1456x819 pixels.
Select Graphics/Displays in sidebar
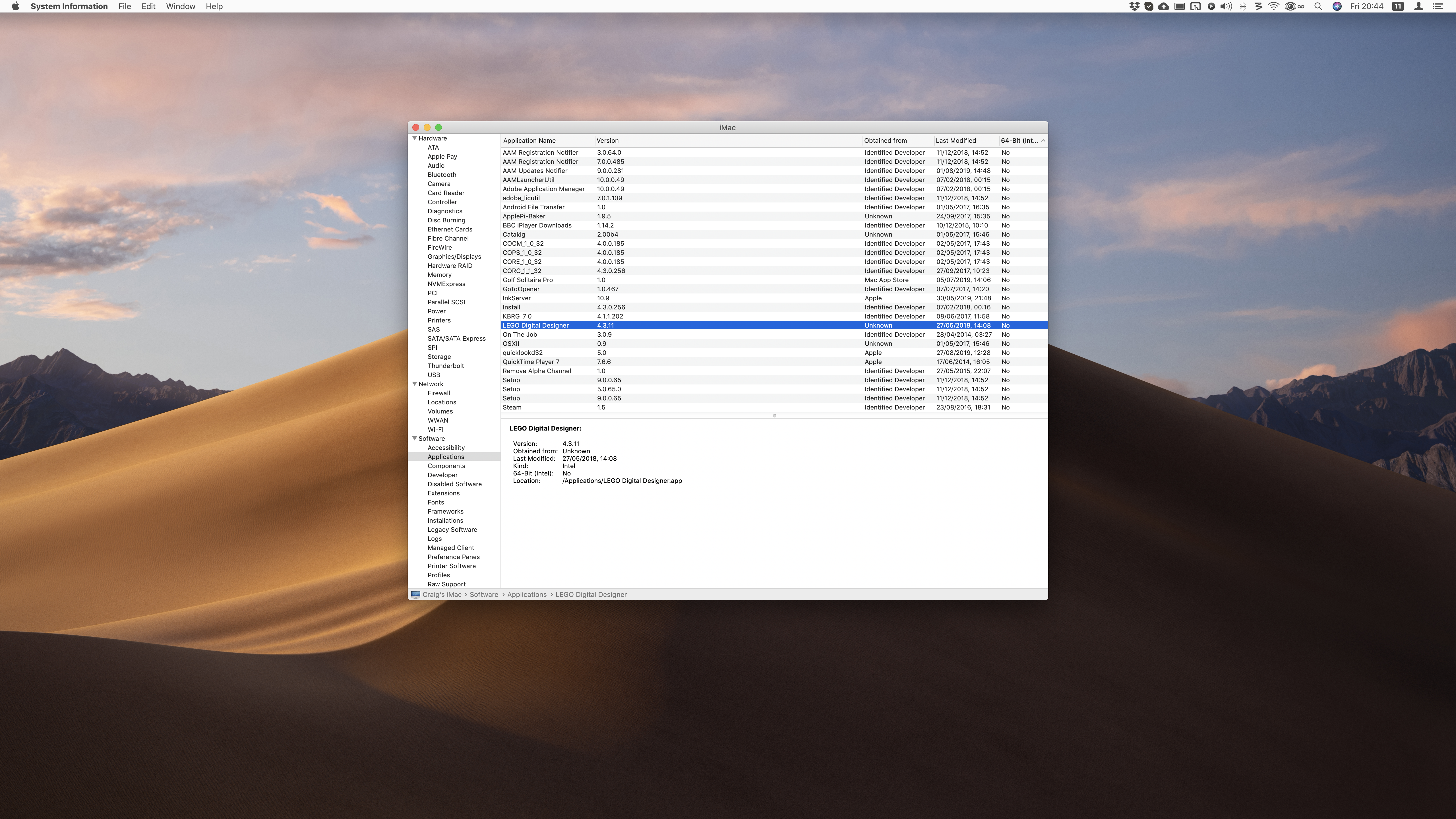[454, 257]
